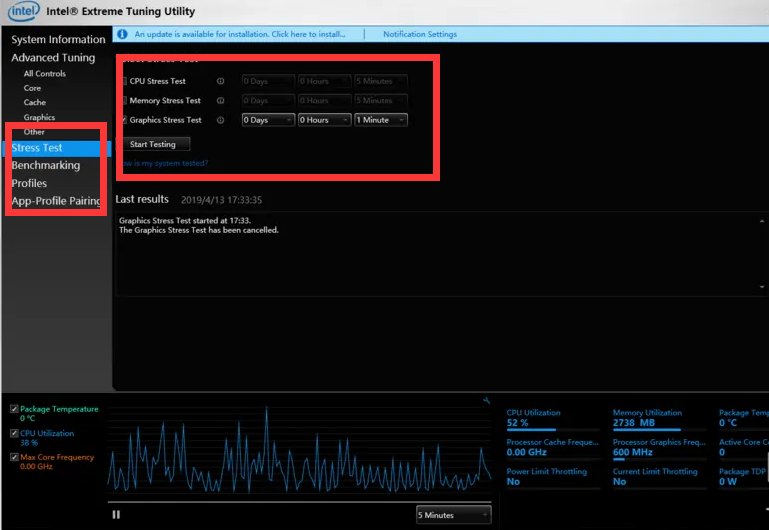The height and width of the screenshot is (530, 769).
Task: Click inside the CPU utilization graph
Action: (x=299, y=449)
